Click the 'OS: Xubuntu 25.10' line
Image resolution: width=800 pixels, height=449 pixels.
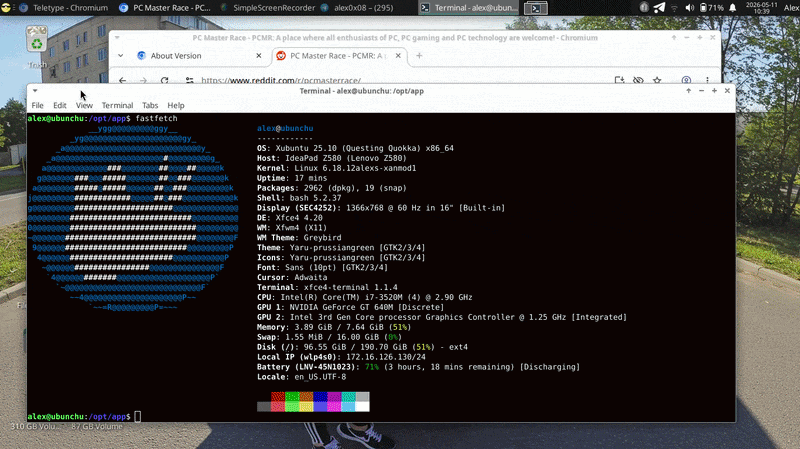click(x=356, y=148)
